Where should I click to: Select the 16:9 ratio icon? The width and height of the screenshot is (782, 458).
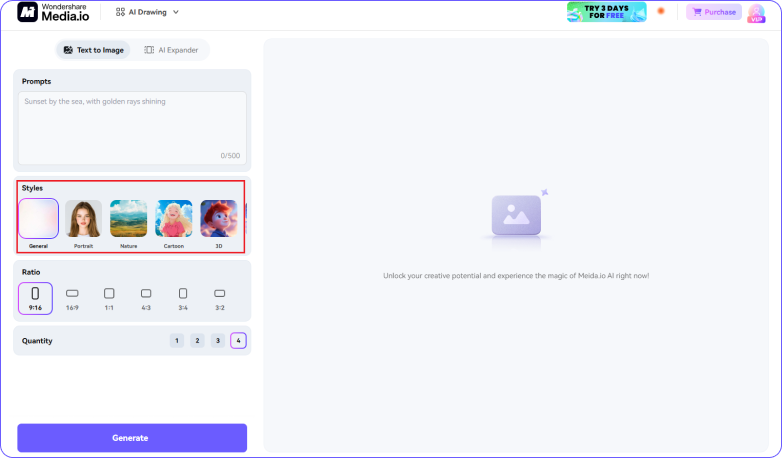point(72,294)
